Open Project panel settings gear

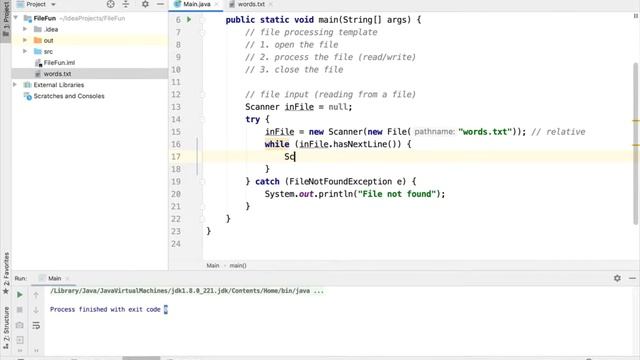[145, 4]
